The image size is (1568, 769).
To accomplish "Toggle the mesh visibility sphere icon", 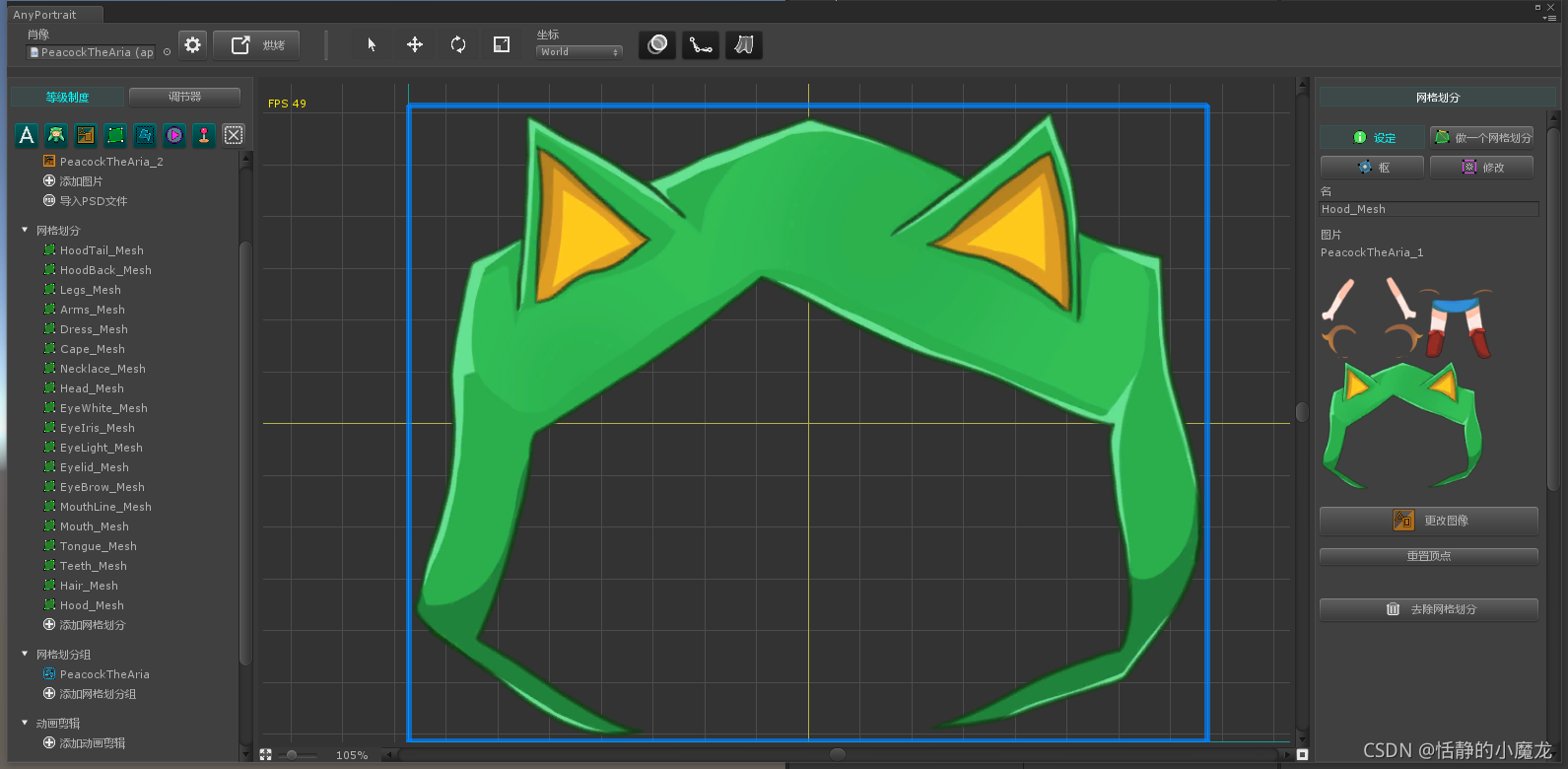I will tap(657, 45).
